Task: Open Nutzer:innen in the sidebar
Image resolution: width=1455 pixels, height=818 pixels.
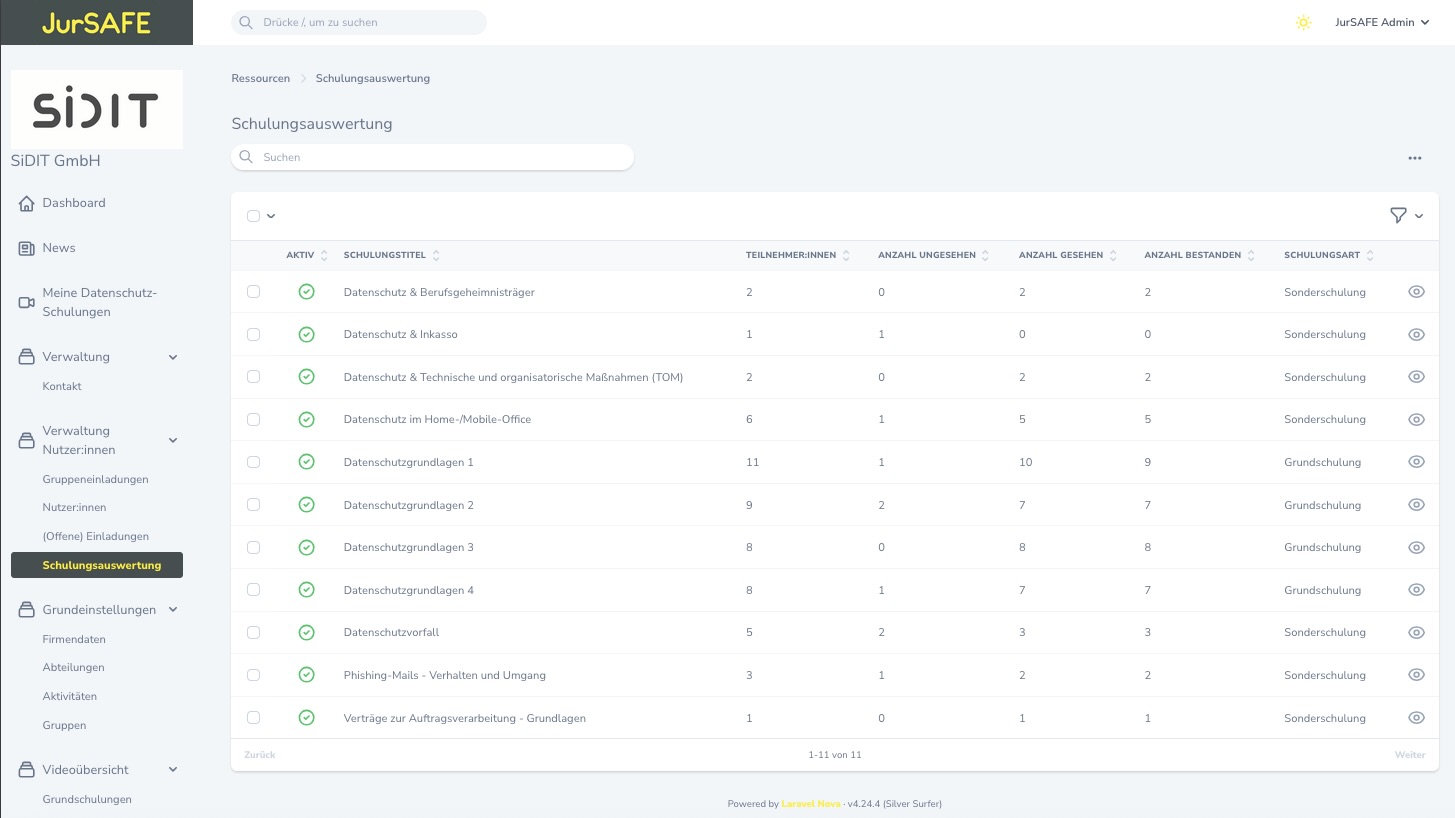Action: tap(74, 507)
